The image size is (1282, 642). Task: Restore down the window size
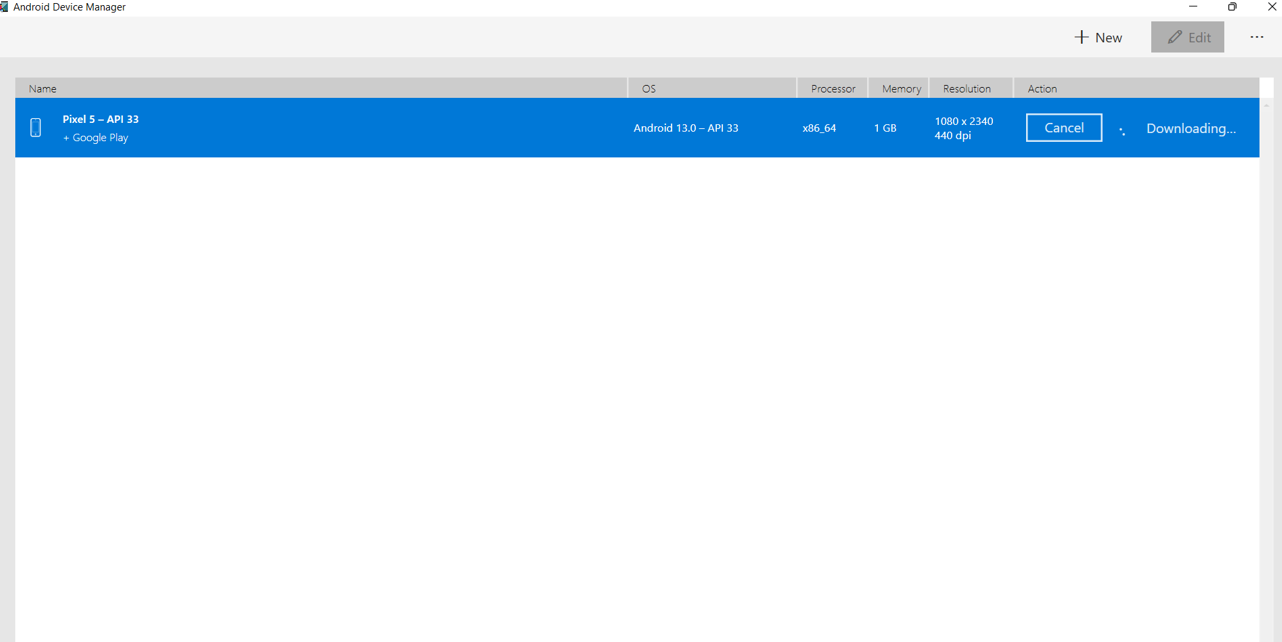[1232, 7]
